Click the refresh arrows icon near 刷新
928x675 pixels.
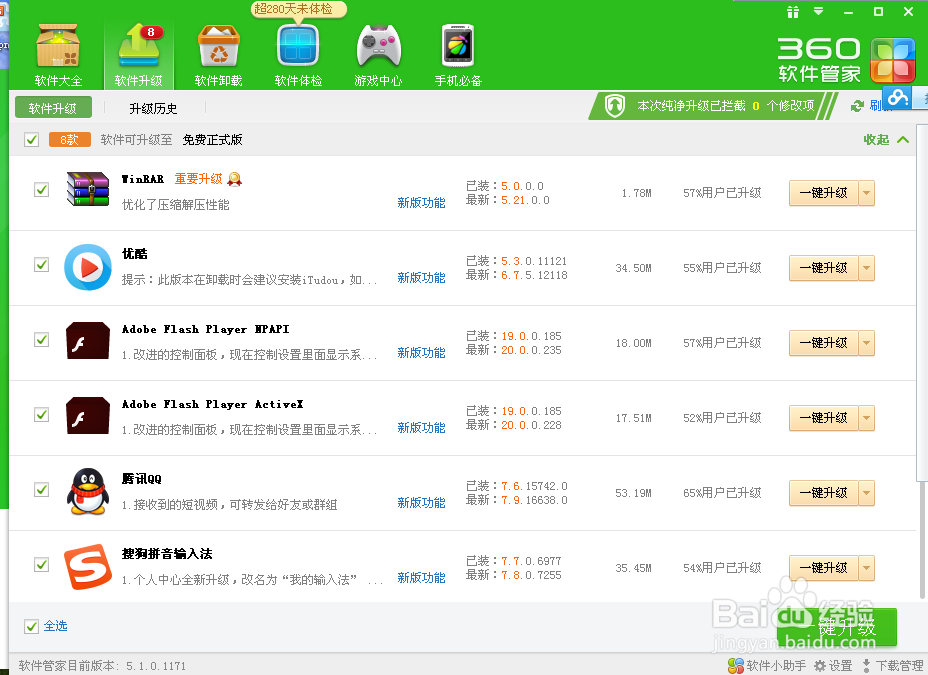tap(857, 106)
